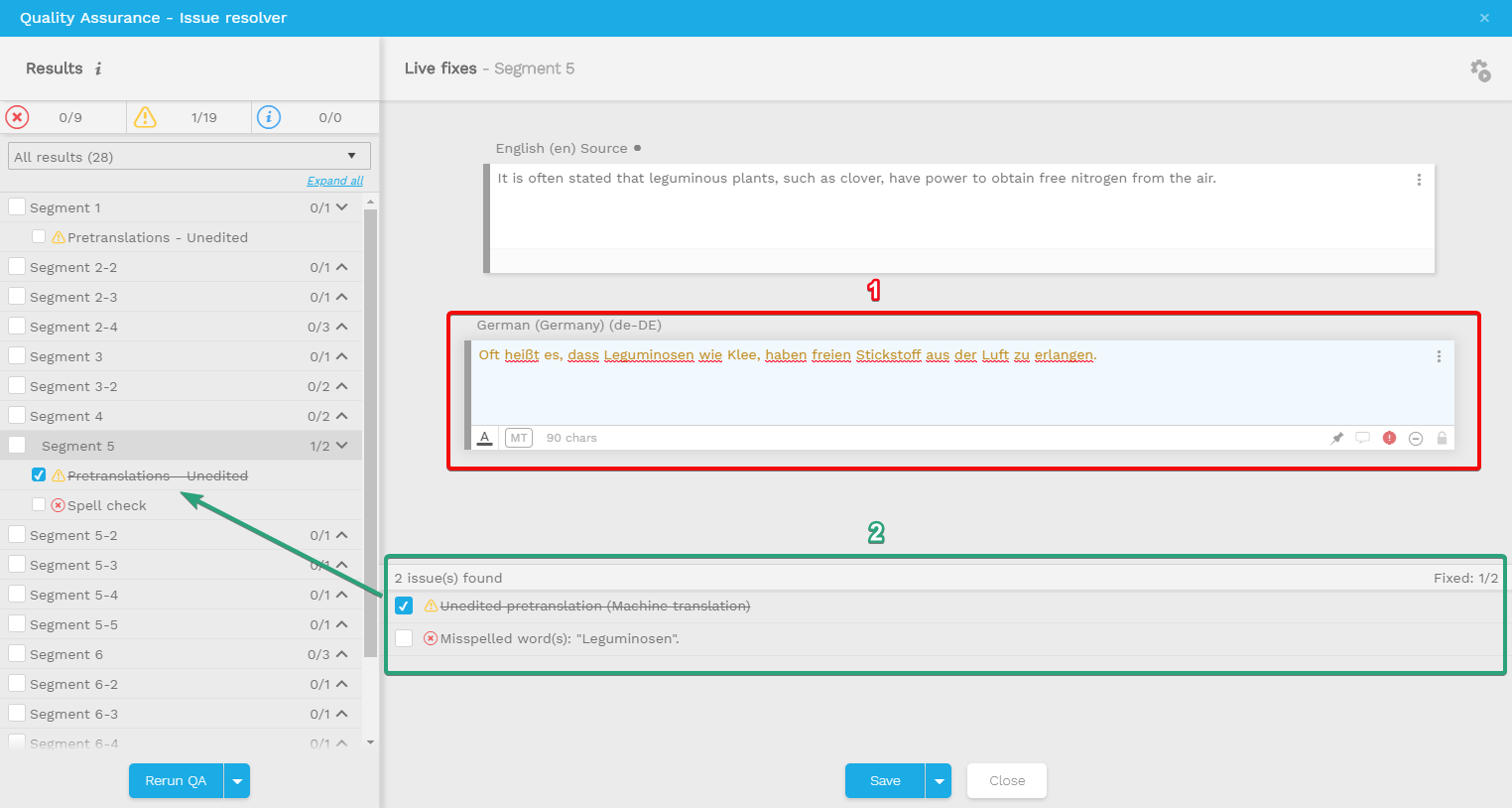Screen dimensions: 1512x808
Task: Click the red exclamation QA issue icon
Action: click(1389, 438)
